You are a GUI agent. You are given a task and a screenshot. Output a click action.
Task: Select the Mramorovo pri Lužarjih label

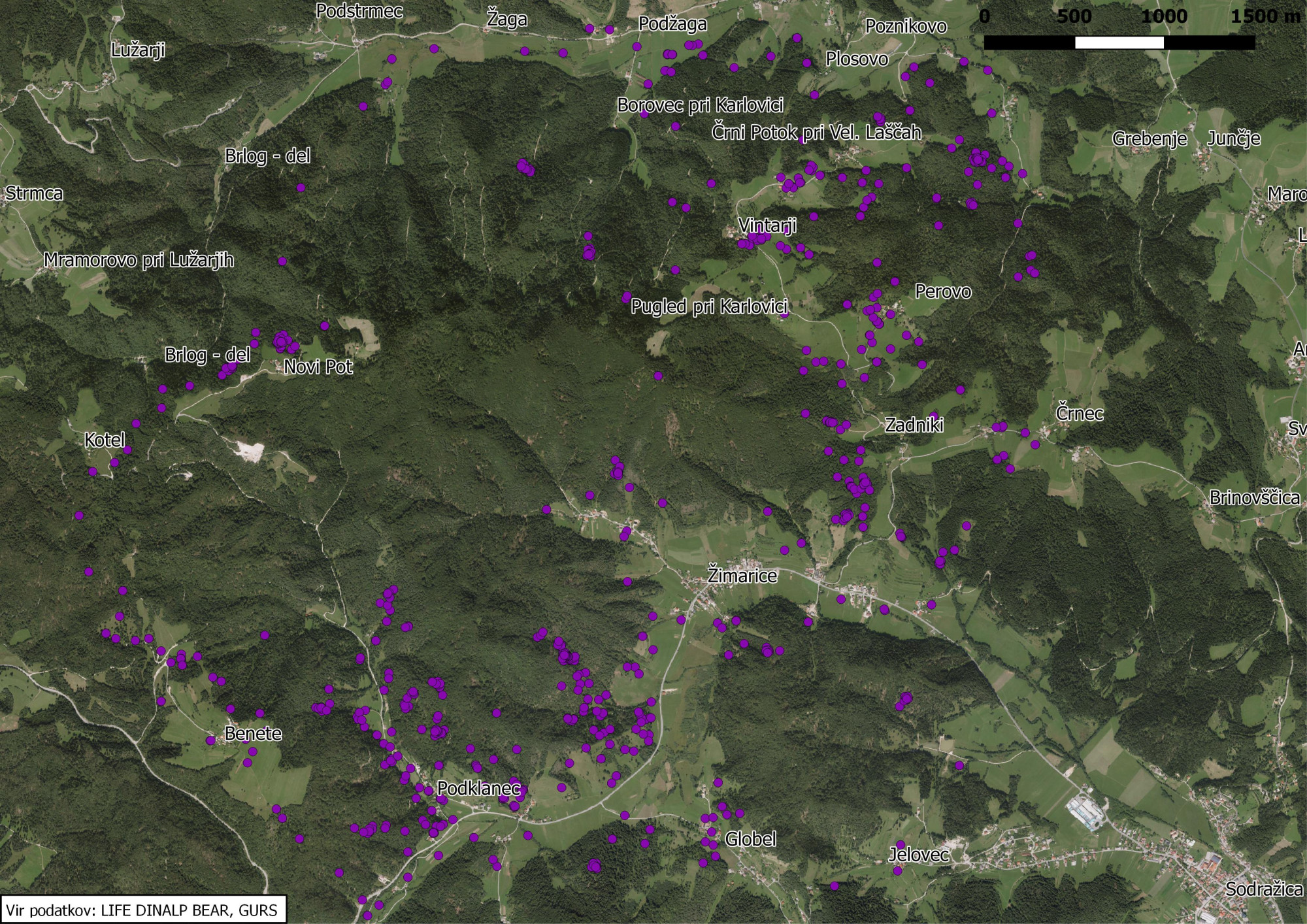pos(139,260)
